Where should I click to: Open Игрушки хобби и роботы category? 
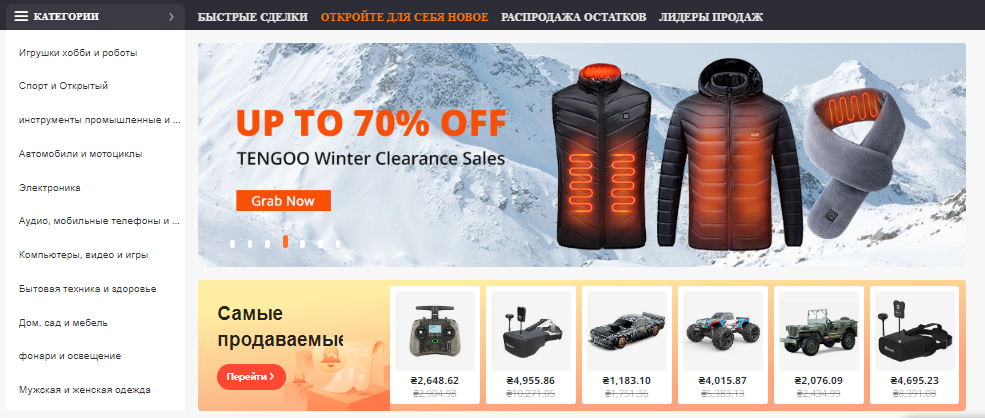(x=78, y=53)
